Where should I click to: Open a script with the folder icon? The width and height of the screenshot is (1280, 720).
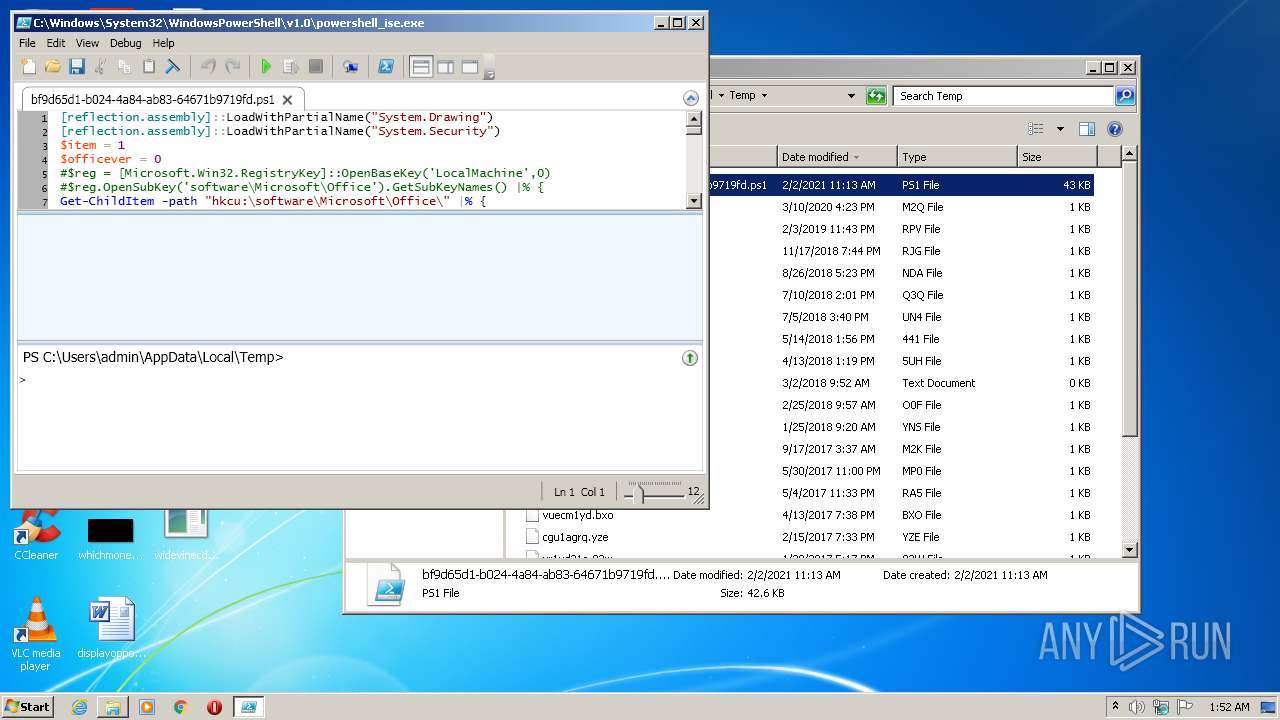pos(52,67)
